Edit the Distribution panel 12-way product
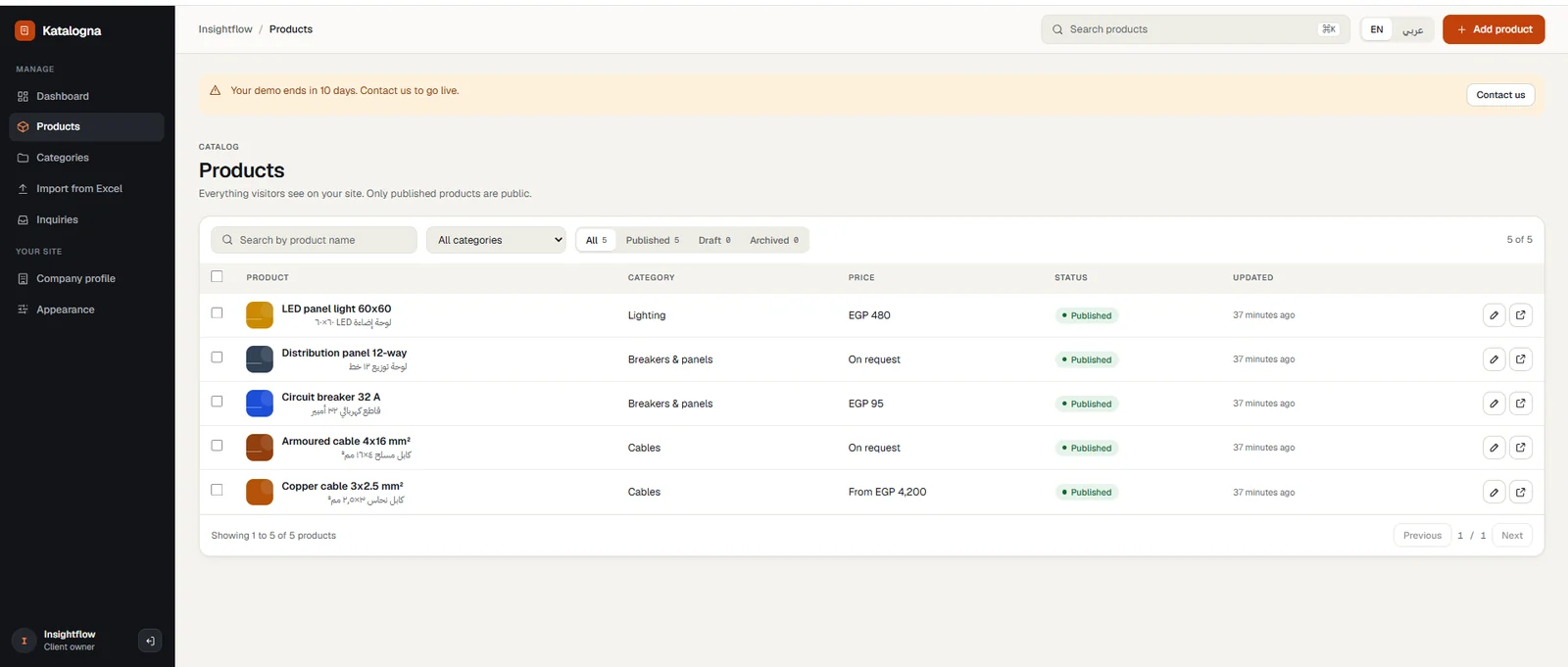 (x=1494, y=359)
